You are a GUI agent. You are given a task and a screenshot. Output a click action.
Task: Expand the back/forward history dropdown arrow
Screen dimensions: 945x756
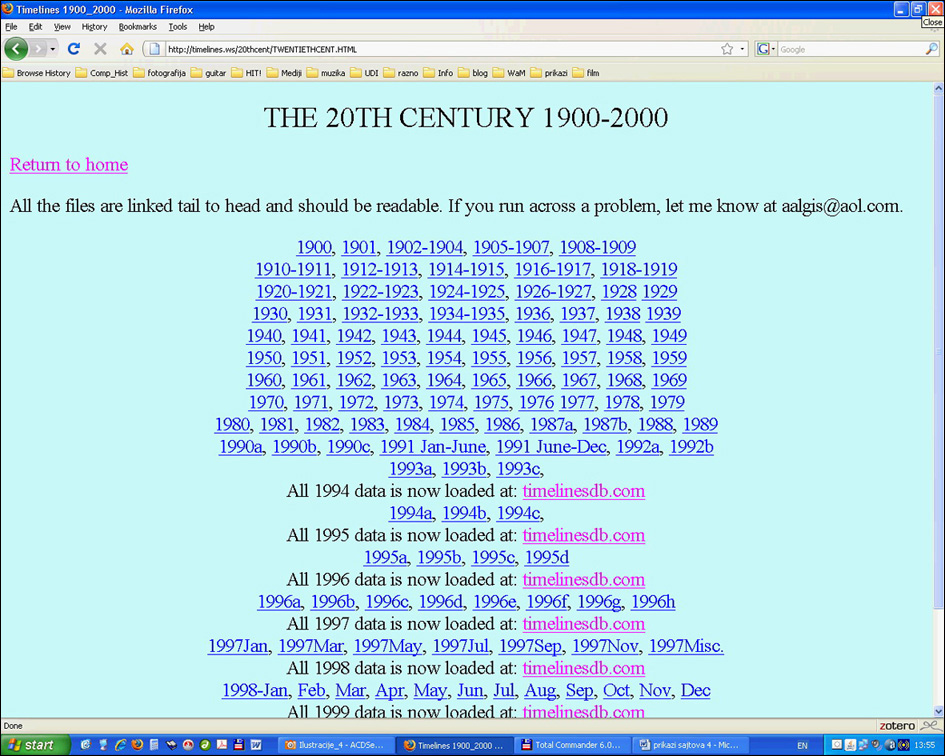tap(53, 49)
